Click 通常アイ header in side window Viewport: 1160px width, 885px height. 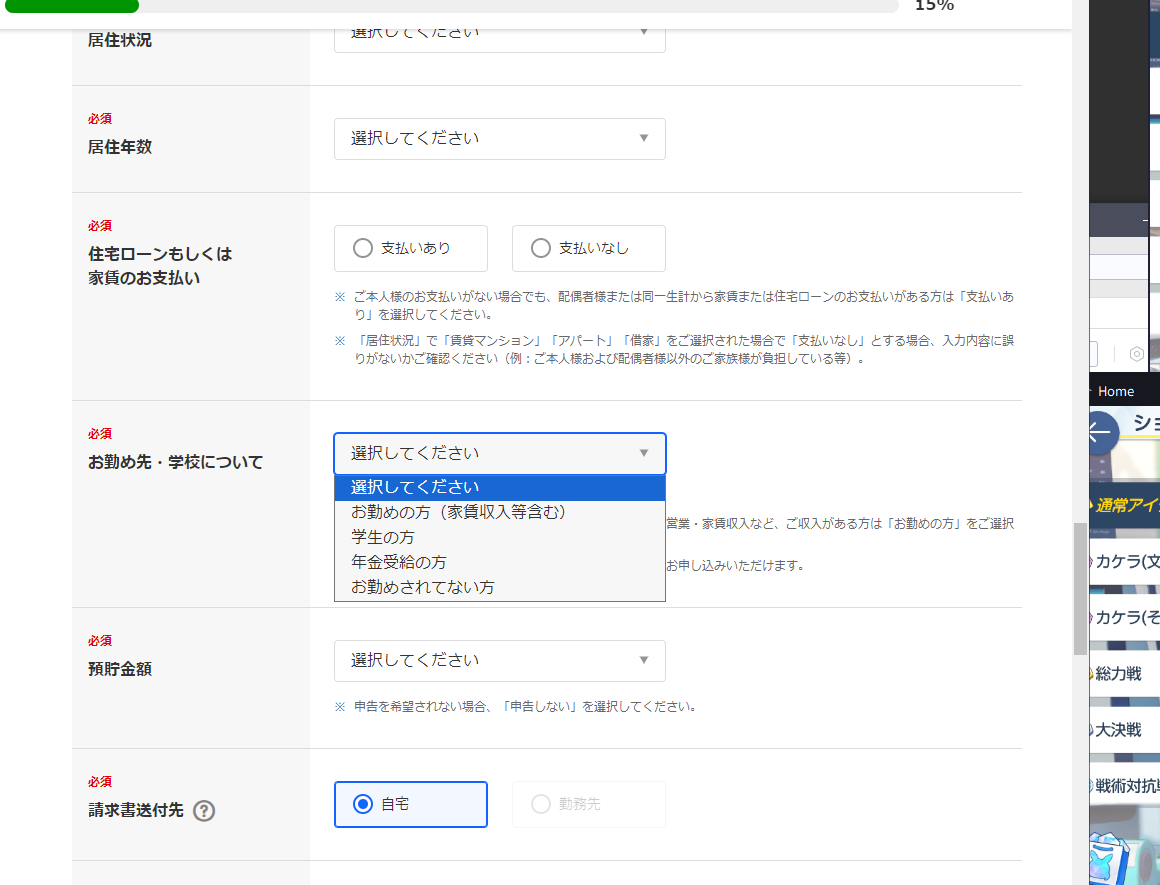click(x=1124, y=505)
